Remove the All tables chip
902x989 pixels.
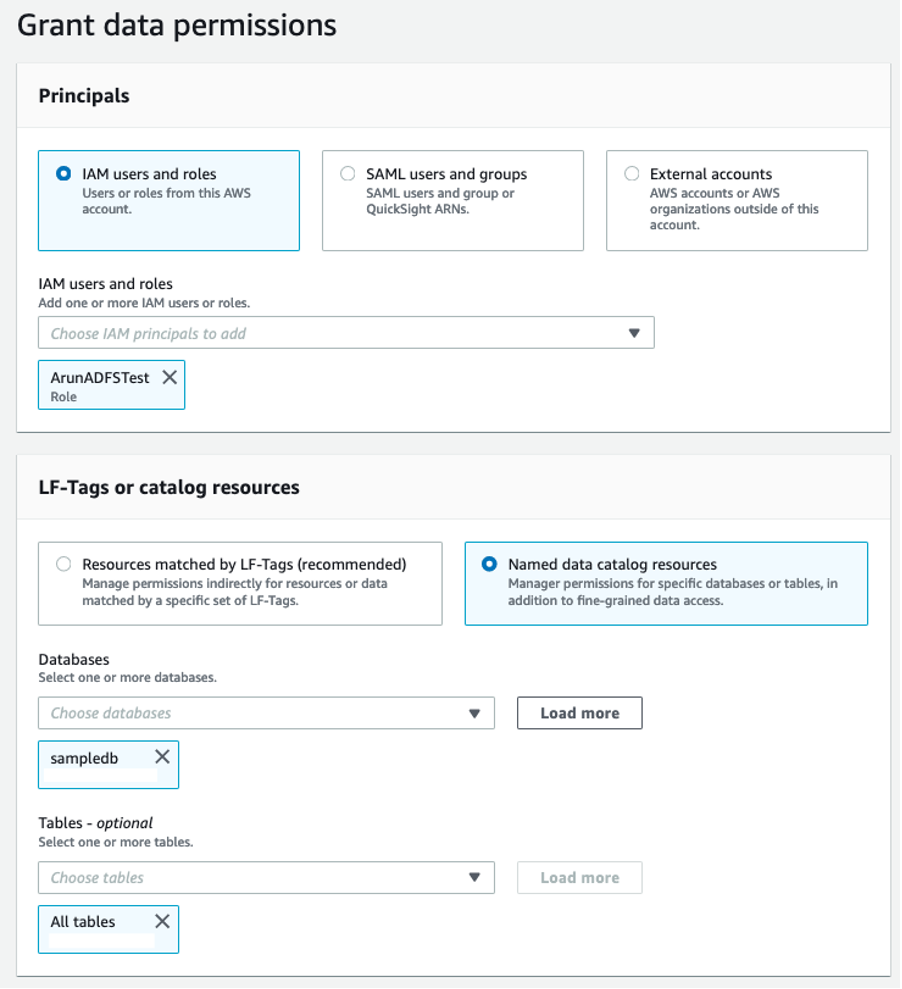coord(162,921)
